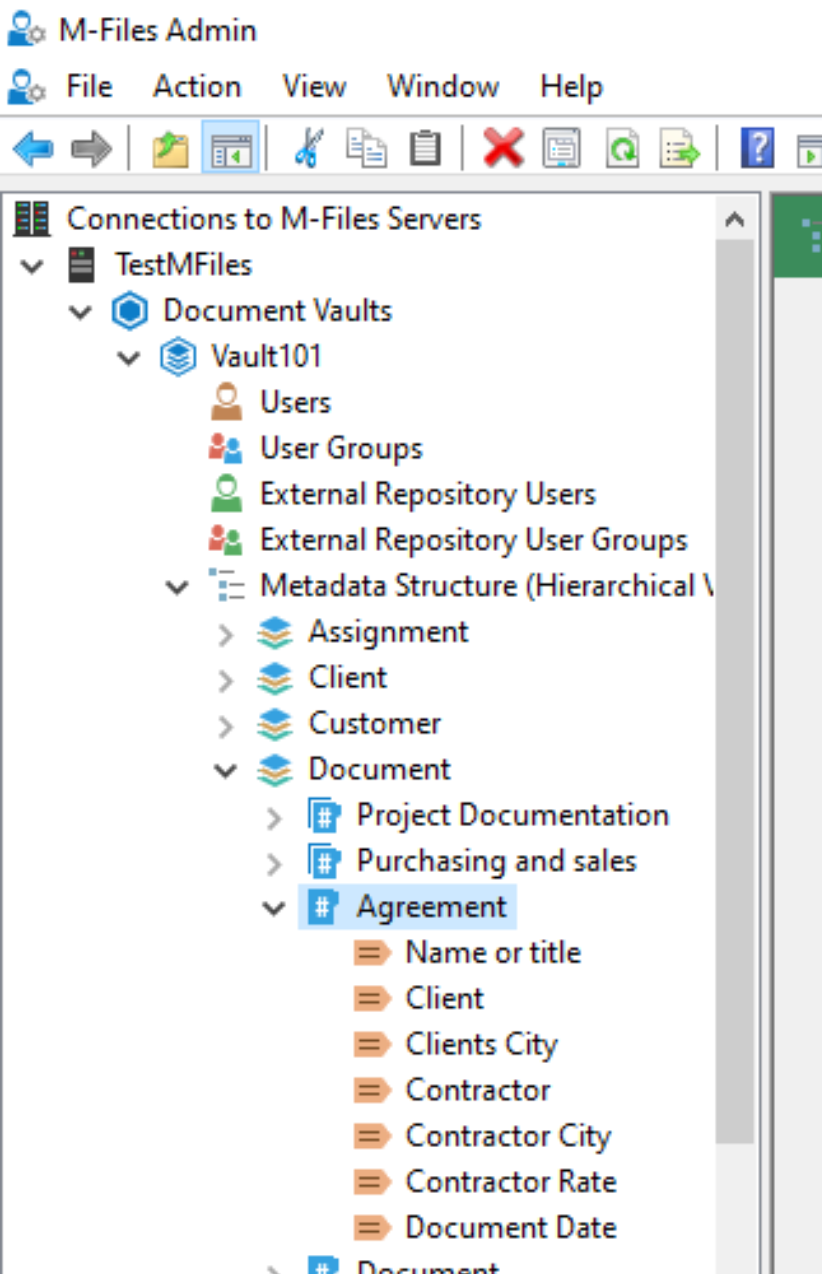
Task: Go back using the blue Back arrow
Action: tap(32, 149)
